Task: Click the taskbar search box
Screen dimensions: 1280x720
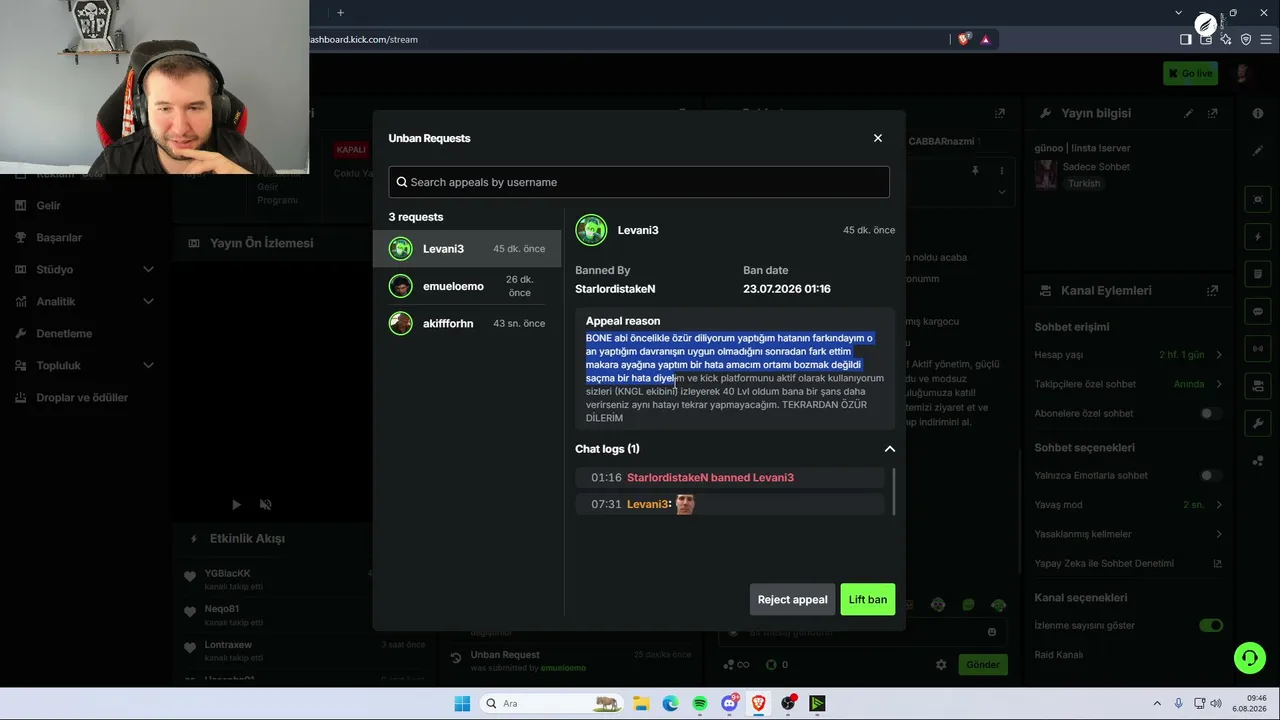Action: (550, 703)
